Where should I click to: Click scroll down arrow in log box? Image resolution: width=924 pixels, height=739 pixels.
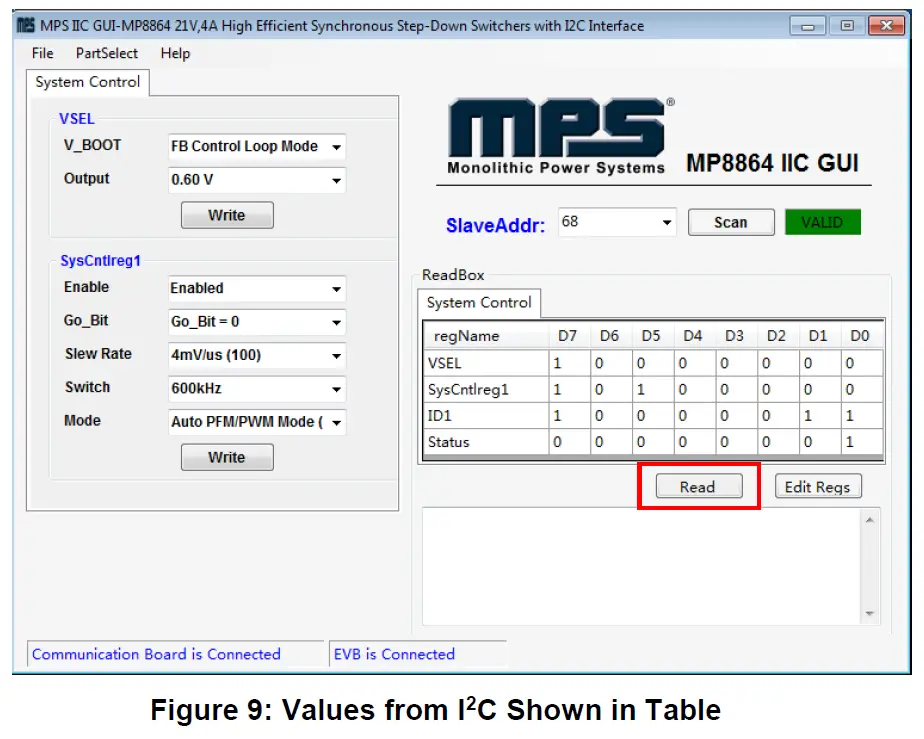pyautogui.click(x=870, y=614)
